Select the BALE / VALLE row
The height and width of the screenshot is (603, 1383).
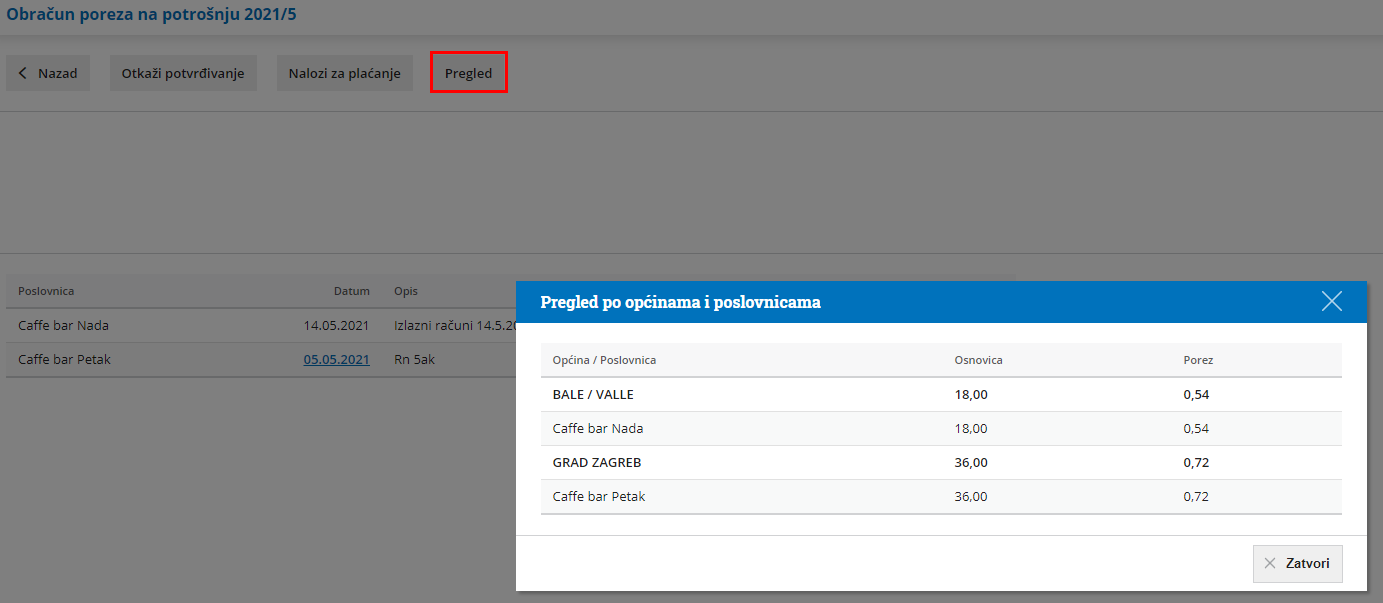941,394
